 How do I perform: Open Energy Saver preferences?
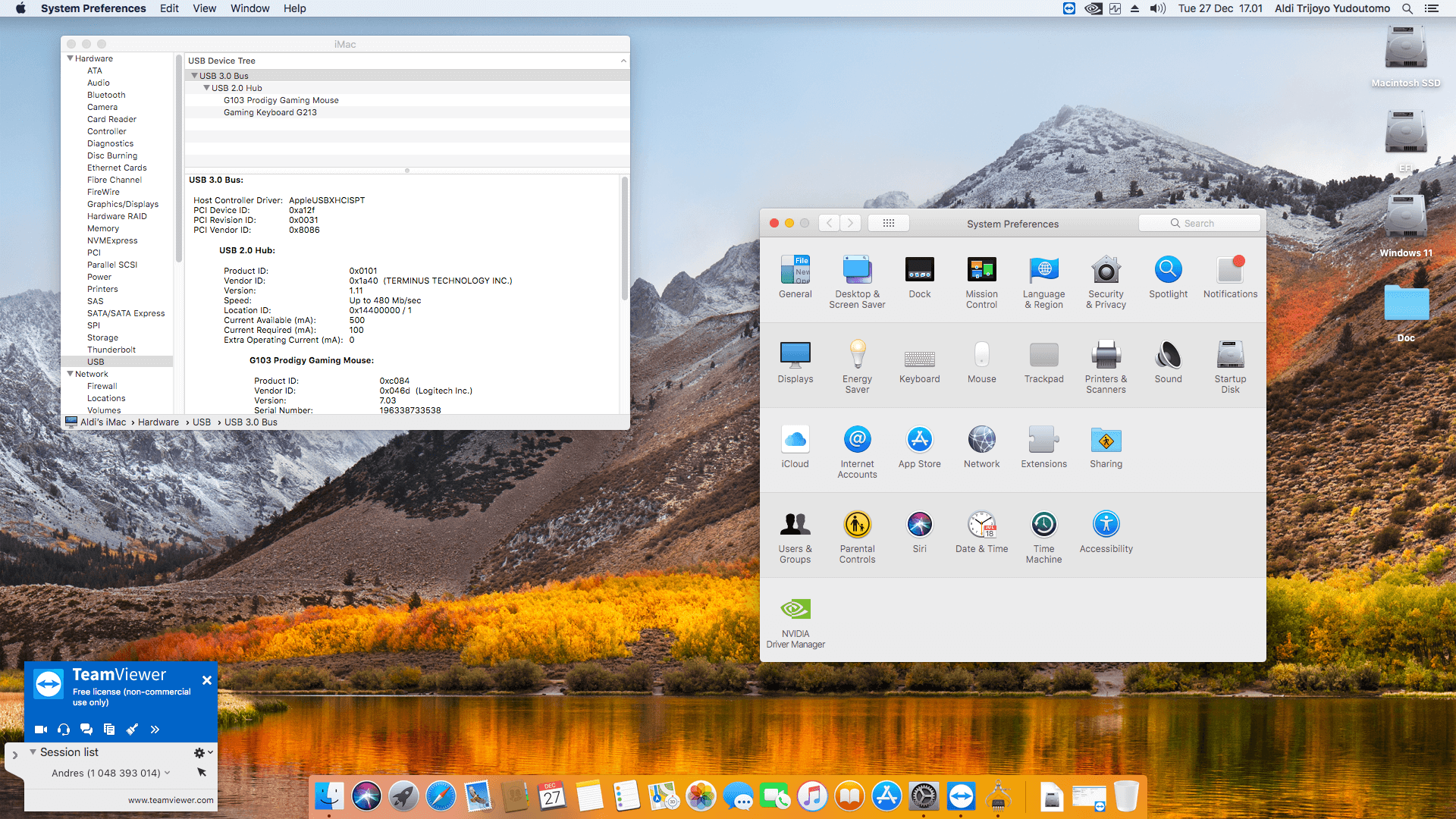click(857, 367)
